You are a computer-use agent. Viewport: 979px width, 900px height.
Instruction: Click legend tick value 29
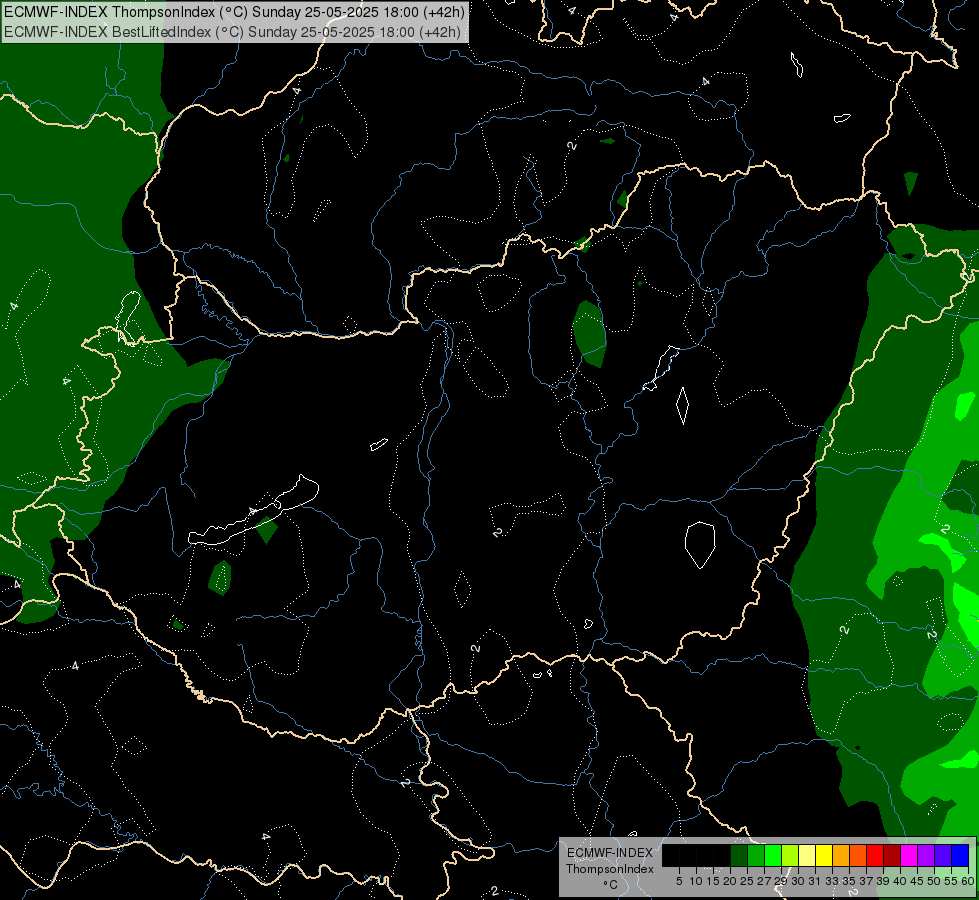coord(781,881)
